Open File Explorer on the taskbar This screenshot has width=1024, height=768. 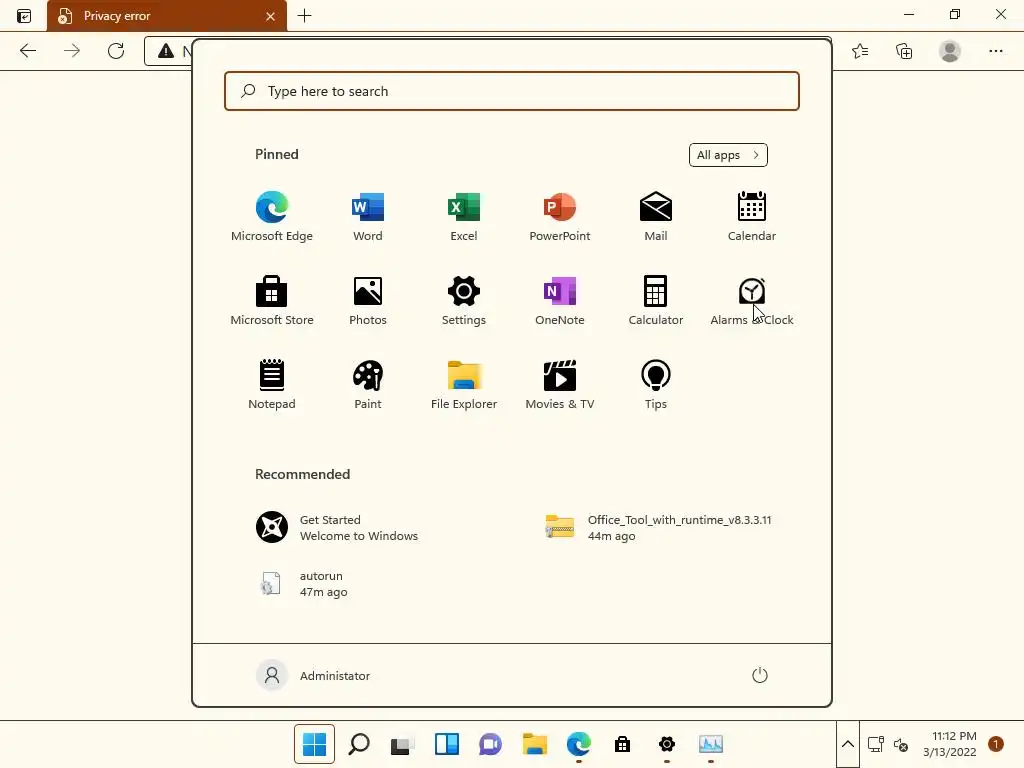[x=535, y=744]
